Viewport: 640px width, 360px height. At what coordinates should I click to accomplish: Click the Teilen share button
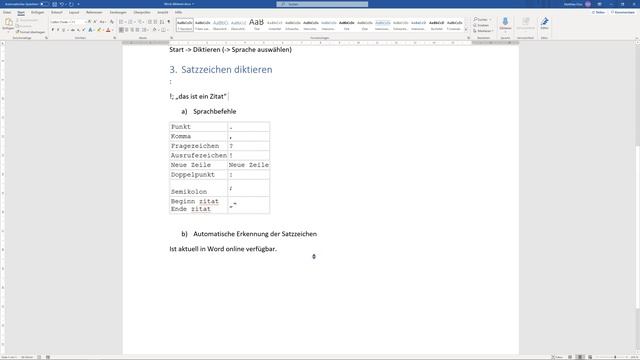tap(599, 12)
